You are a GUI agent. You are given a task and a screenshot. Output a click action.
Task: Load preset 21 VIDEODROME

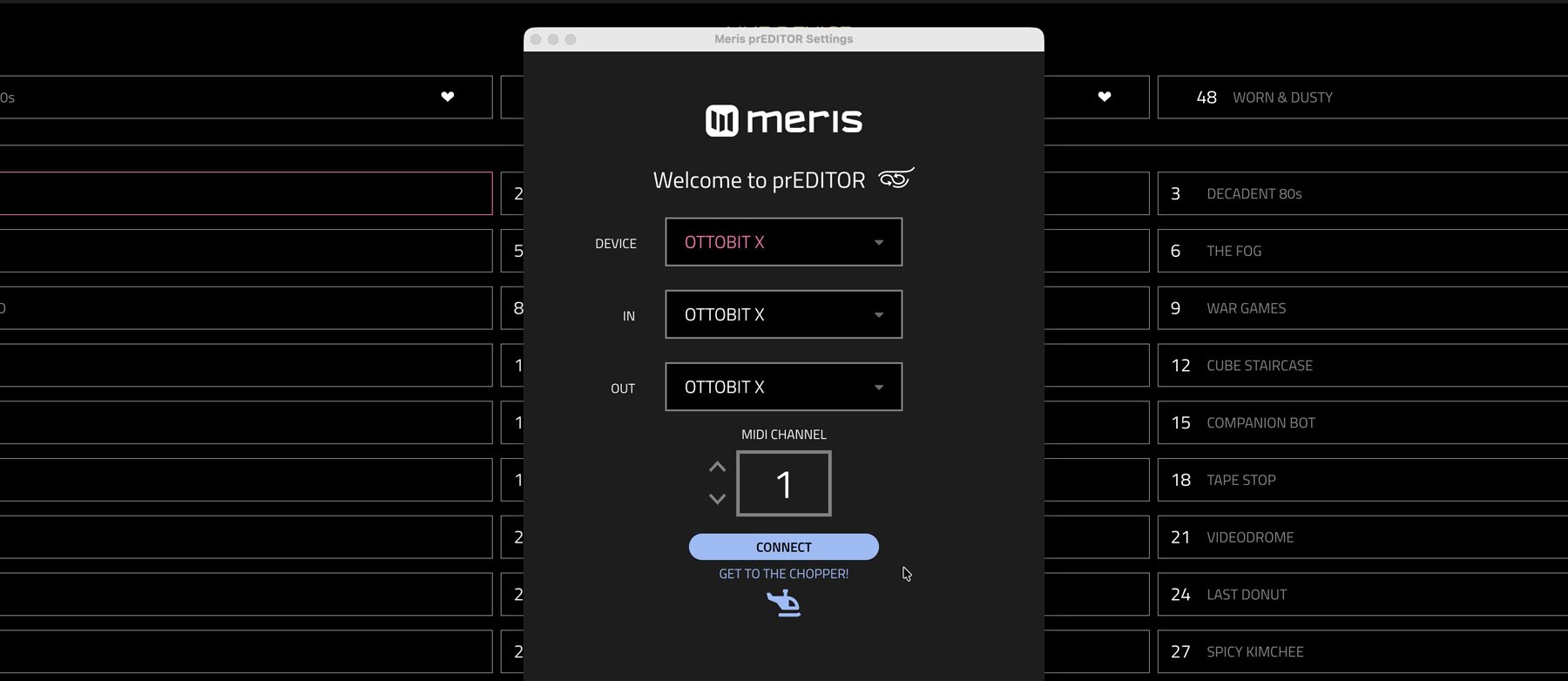(1362, 537)
